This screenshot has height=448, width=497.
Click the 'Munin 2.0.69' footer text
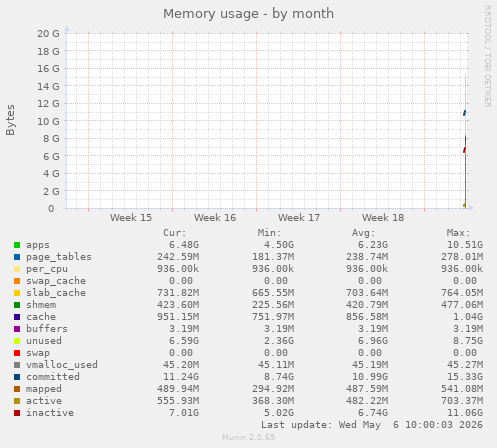tap(248, 437)
